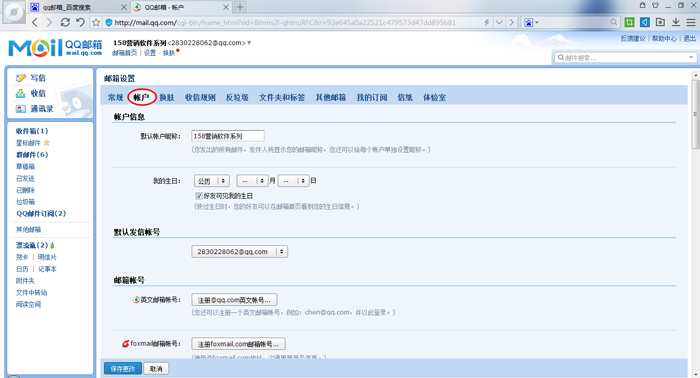
Task: Open 贺卡 link in sidebar
Action: (x=22, y=257)
